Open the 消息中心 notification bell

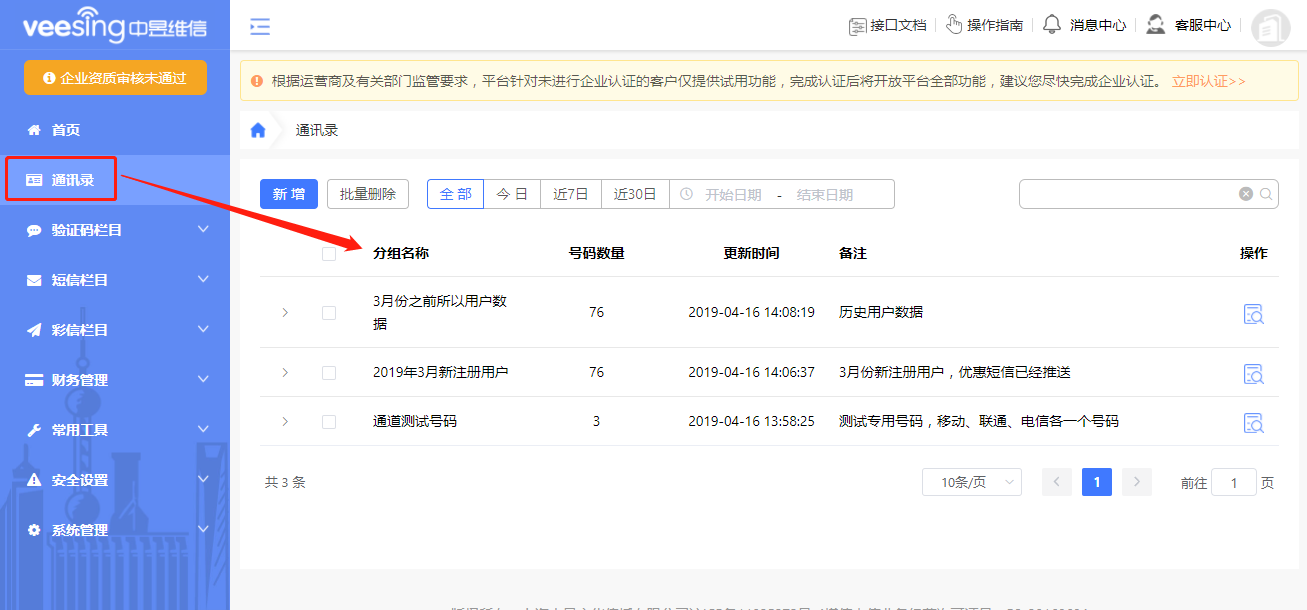pyautogui.click(x=1051, y=26)
